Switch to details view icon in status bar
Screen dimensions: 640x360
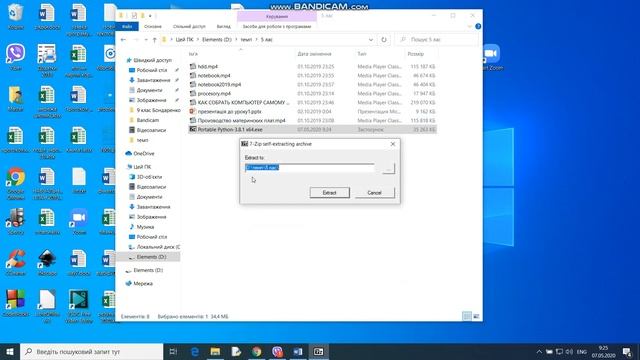(x=467, y=316)
